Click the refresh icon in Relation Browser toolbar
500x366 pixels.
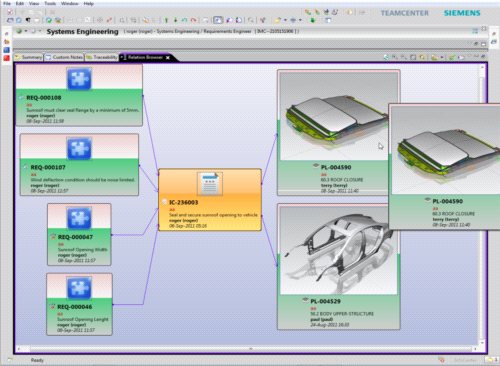pos(386,57)
